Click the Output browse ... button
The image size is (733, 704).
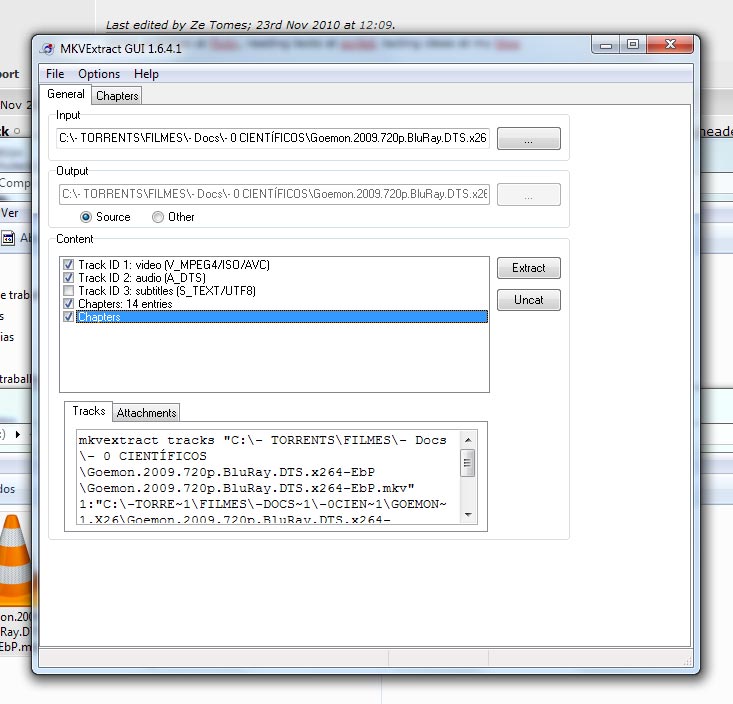pyautogui.click(x=528, y=194)
